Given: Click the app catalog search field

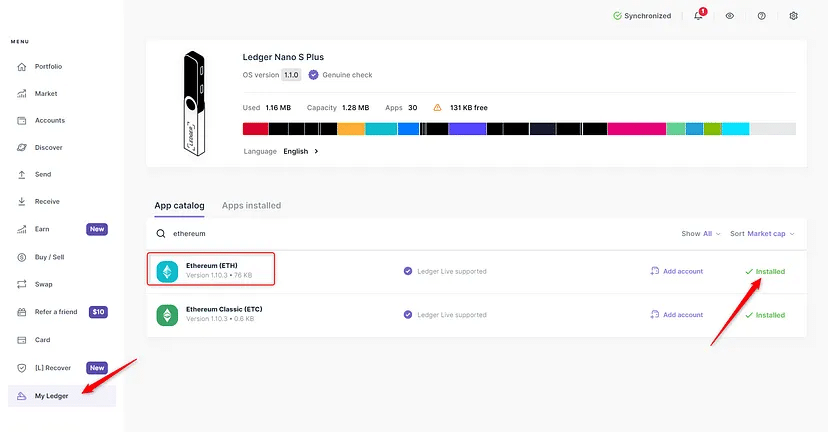Looking at the screenshot, I should [x=400, y=234].
